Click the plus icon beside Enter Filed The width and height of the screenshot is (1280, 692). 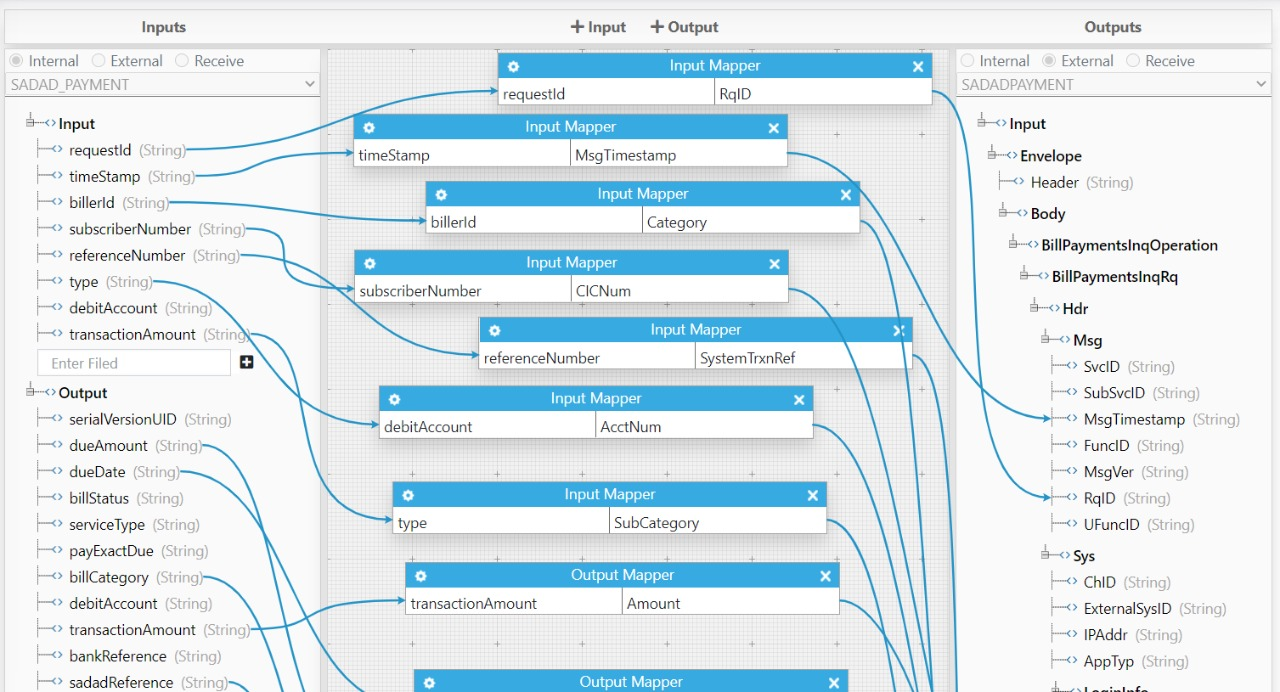point(247,362)
